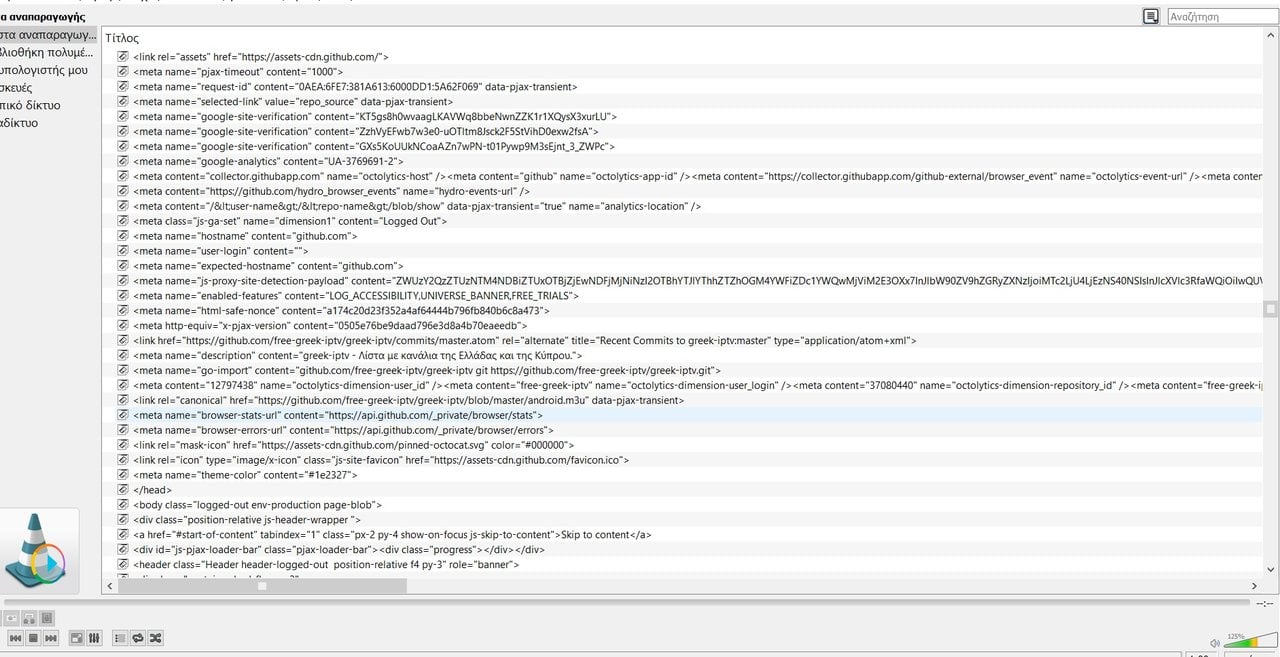This screenshot has width=1280, height=657.
Task: Expand the 'αδίκτυο' sidebar section
Action: point(19,123)
